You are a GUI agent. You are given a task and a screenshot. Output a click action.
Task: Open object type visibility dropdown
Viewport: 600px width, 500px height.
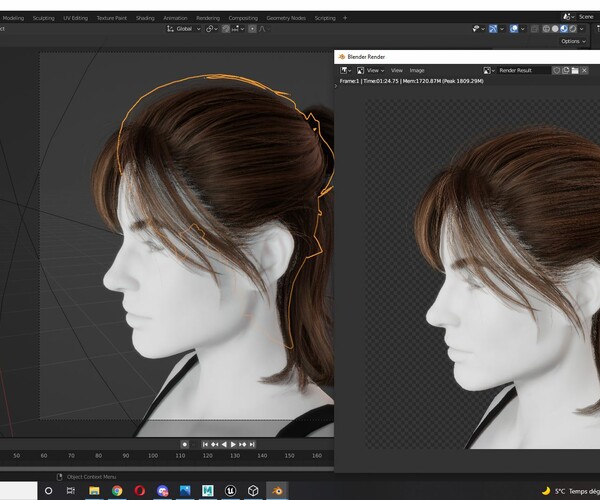coord(478,29)
